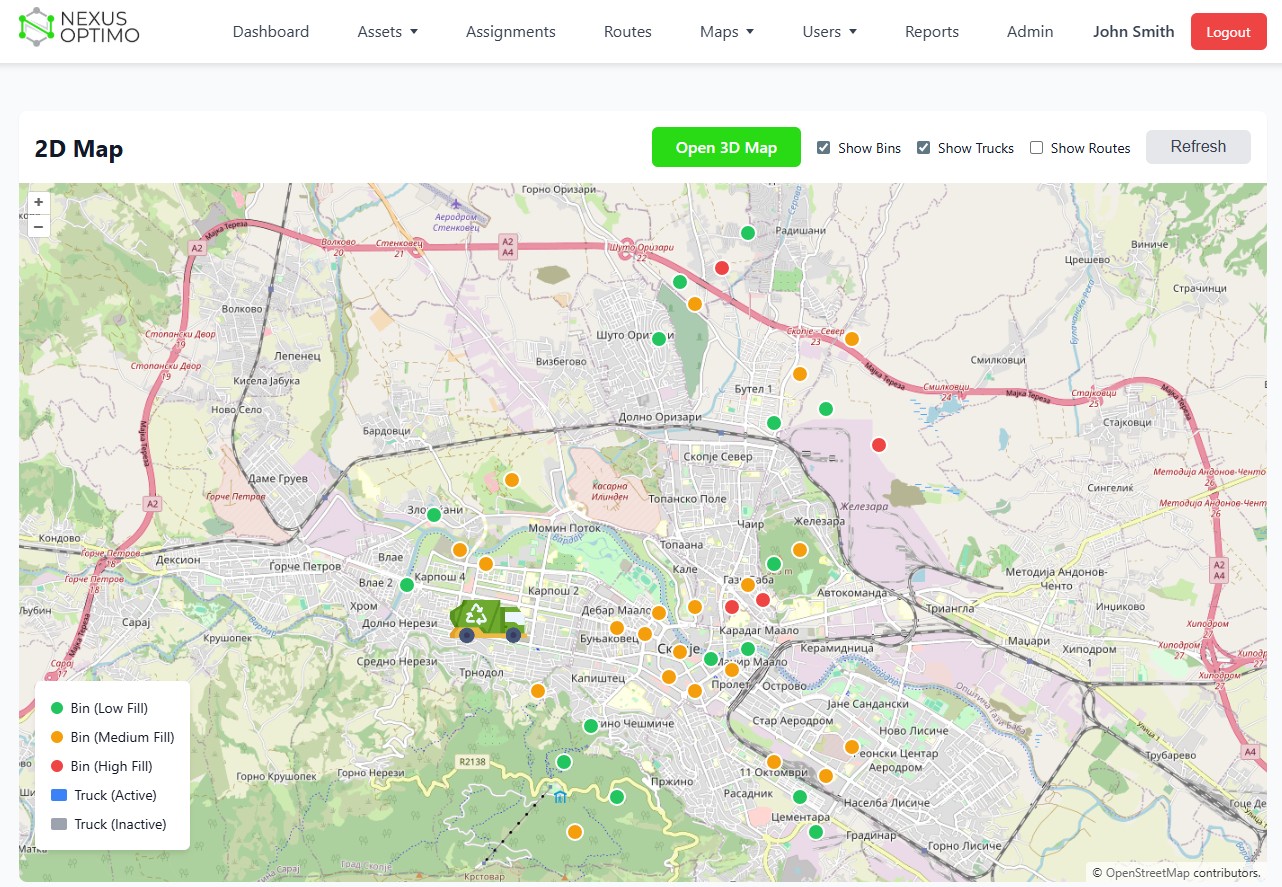Click the Bin (Medium Fill) legend entry

click(112, 737)
